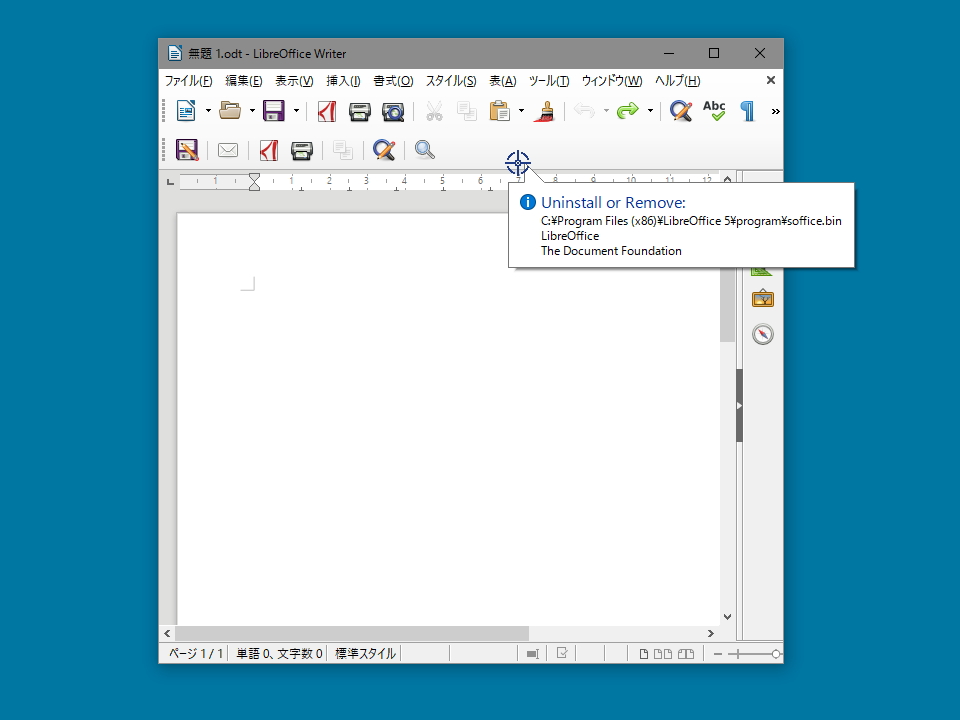Open the ツール(T) menu

[549, 81]
